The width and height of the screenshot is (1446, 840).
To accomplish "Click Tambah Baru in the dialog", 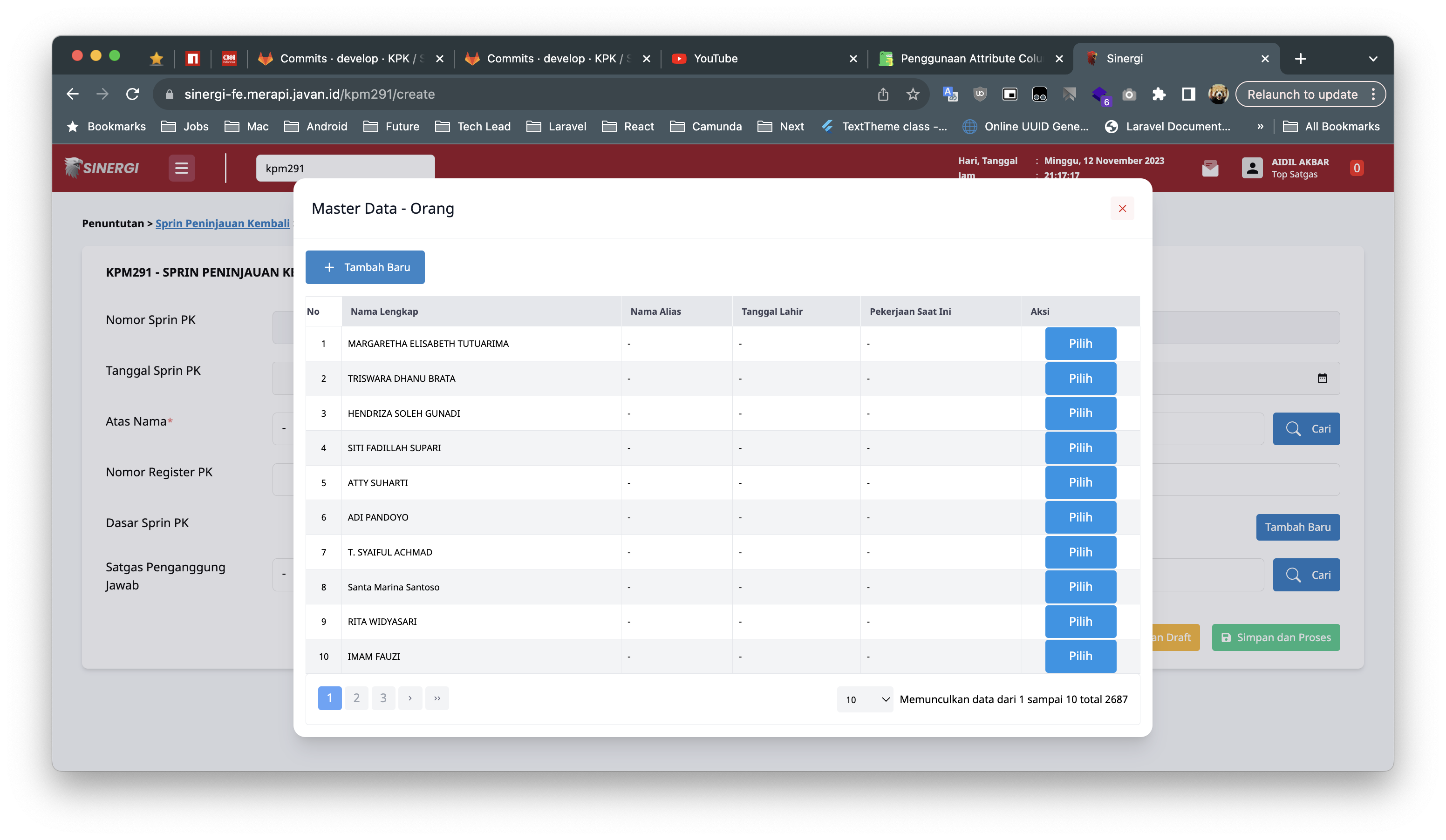I will coord(365,267).
